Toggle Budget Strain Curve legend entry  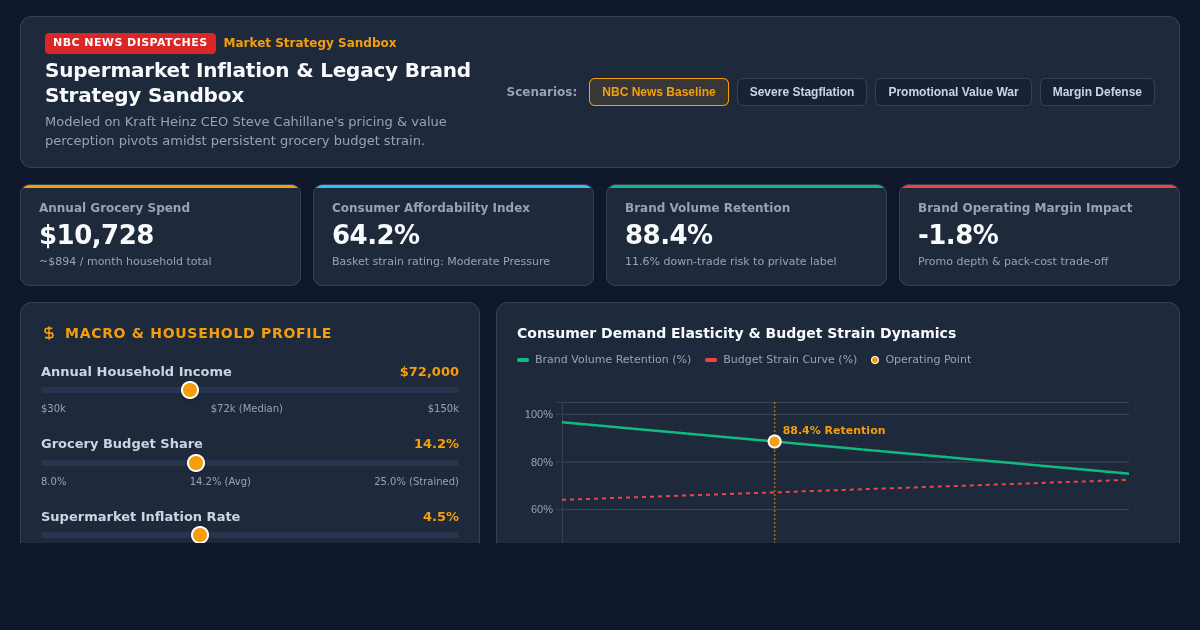coord(781,360)
